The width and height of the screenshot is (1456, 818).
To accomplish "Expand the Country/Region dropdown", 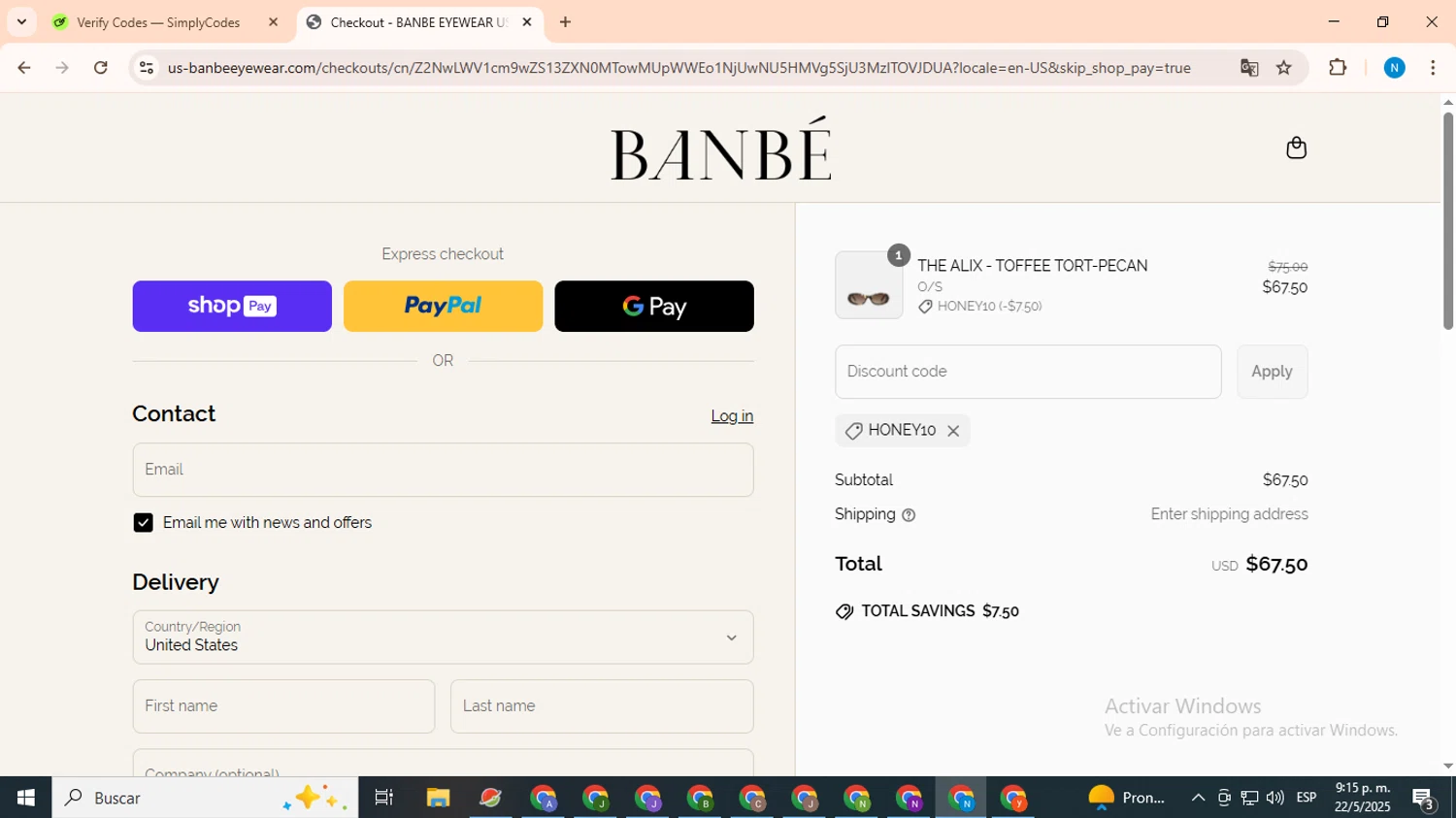I will click(443, 638).
